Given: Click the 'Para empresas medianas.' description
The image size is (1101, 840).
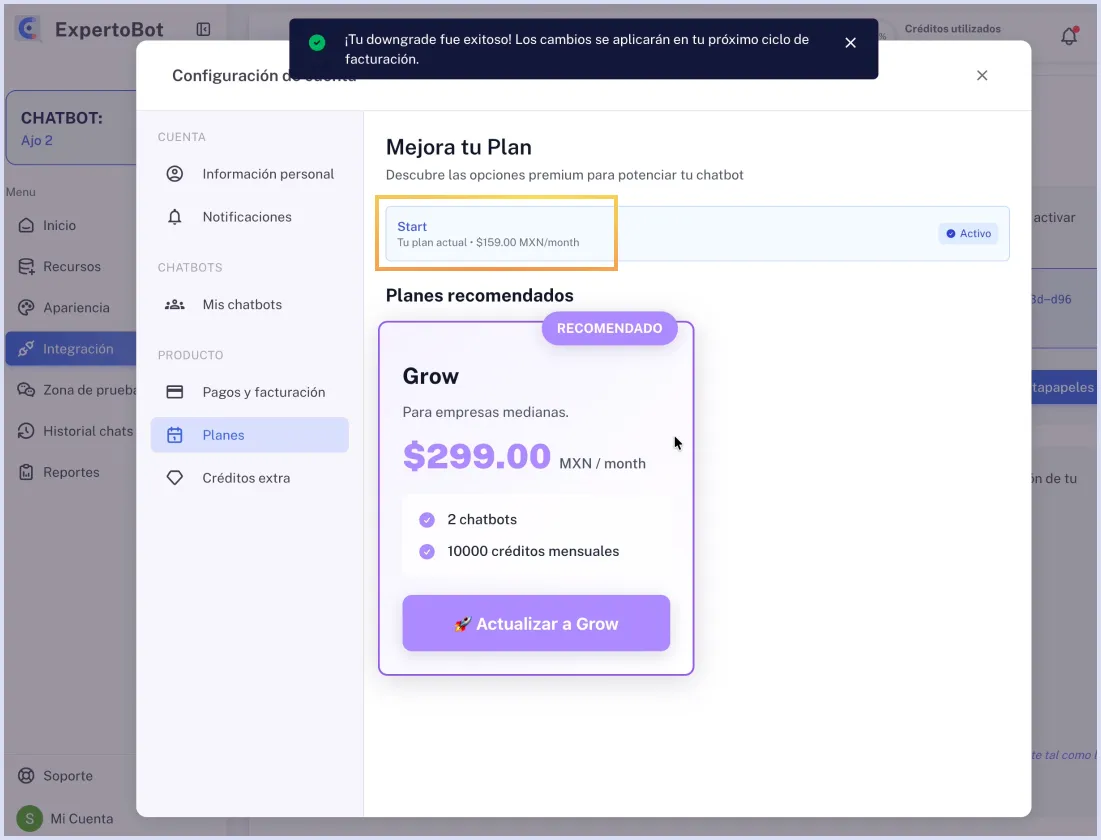Looking at the screenshot, I should pyautogui.click(x=485, y=412).
